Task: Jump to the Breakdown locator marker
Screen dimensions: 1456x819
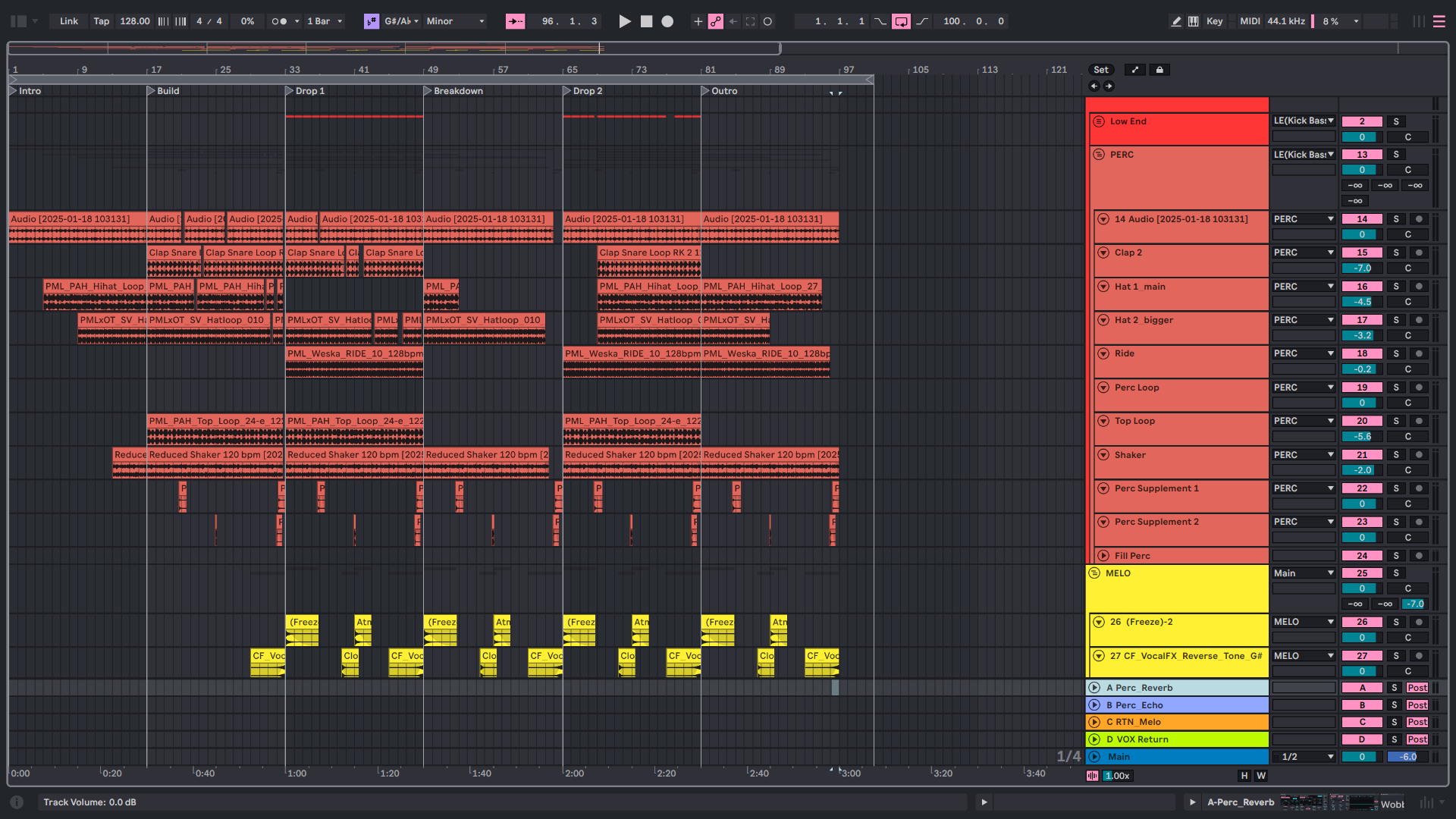Action: coord(428,91)
